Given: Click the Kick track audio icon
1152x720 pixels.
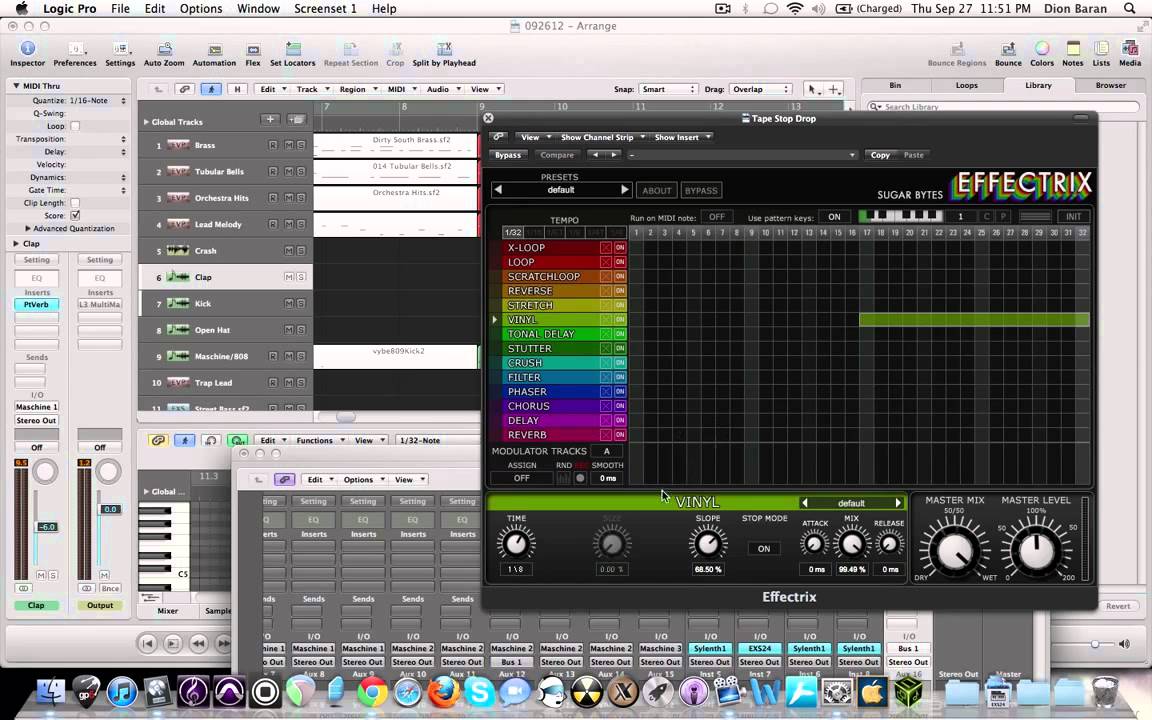Looking at the screenshot, I should point(179,303).
